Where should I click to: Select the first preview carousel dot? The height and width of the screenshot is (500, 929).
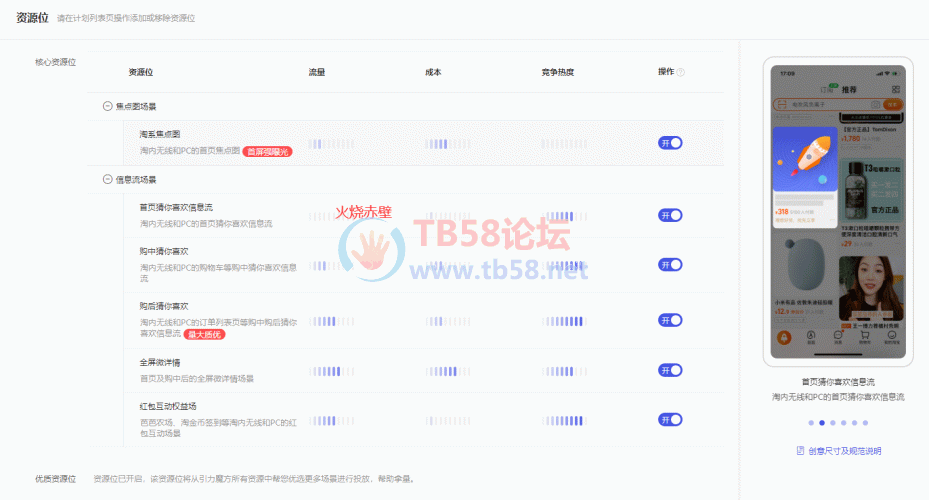(x=810, y=423)
